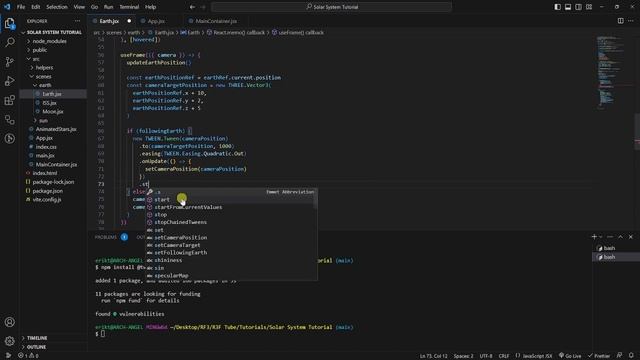Click the Solar System Tutorial command center

tap(331, 7)
